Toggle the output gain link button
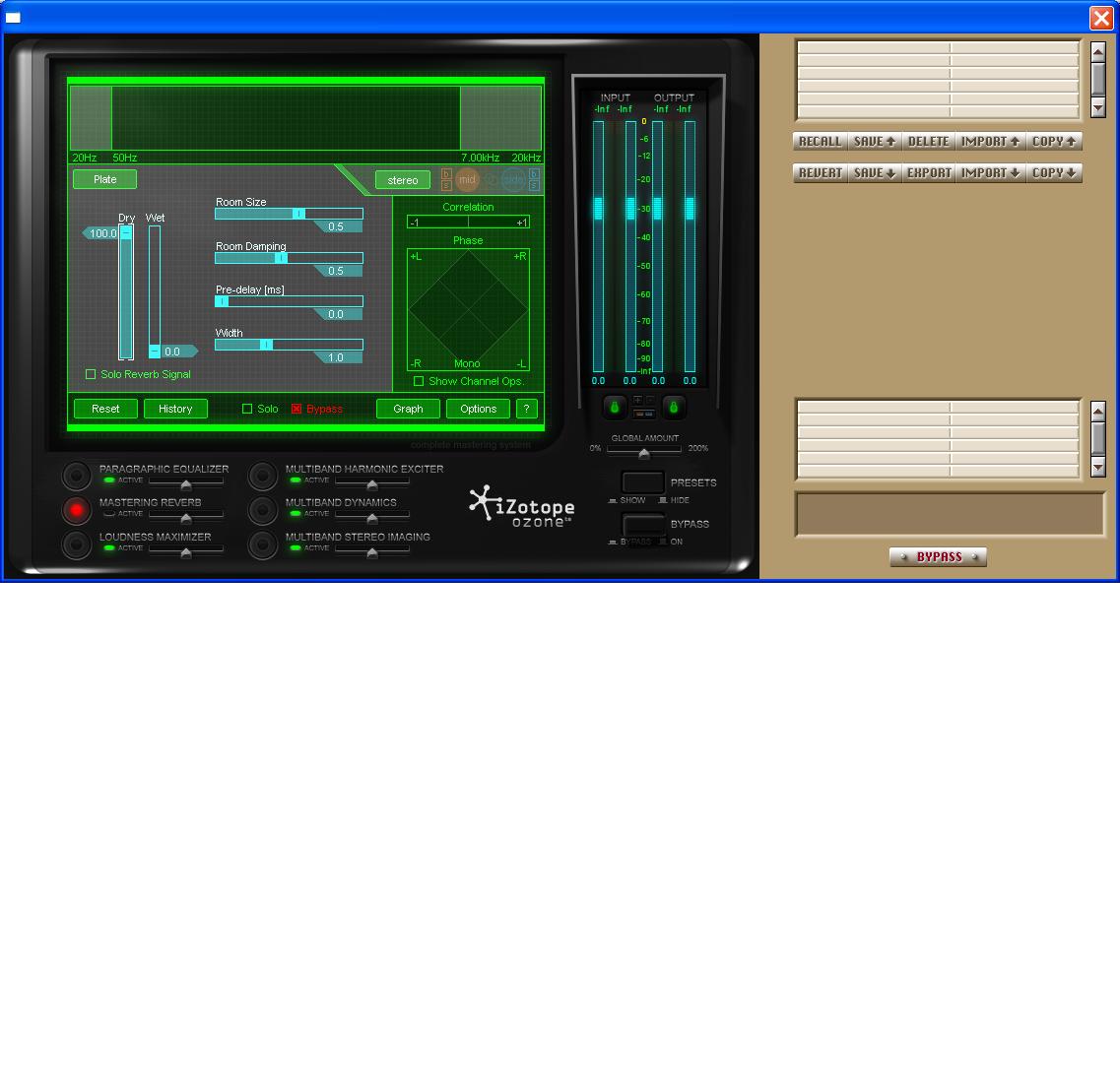Screen dimensions: 1120x1088 [673, 408]
